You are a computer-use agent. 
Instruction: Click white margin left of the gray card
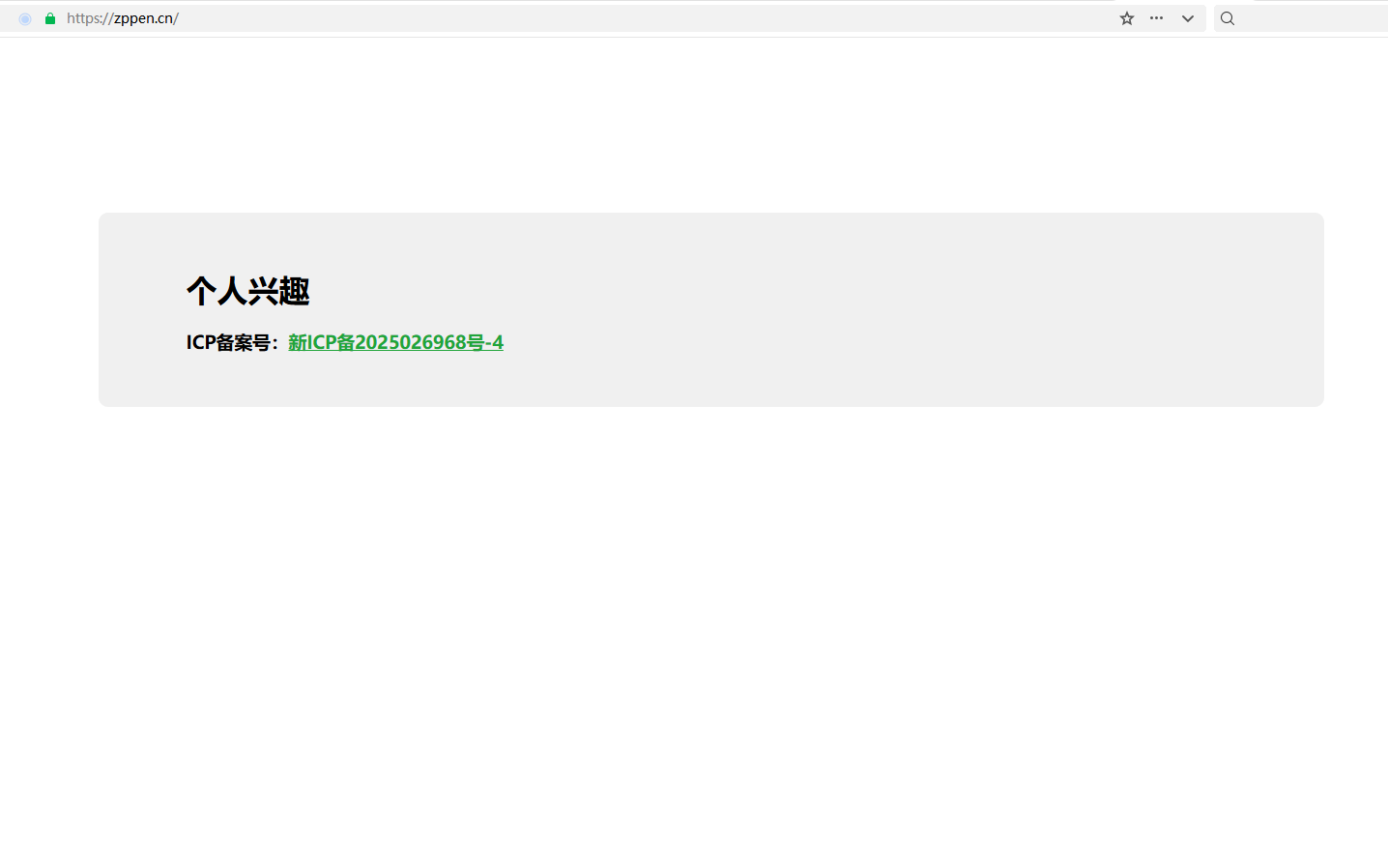coord(48,309)
